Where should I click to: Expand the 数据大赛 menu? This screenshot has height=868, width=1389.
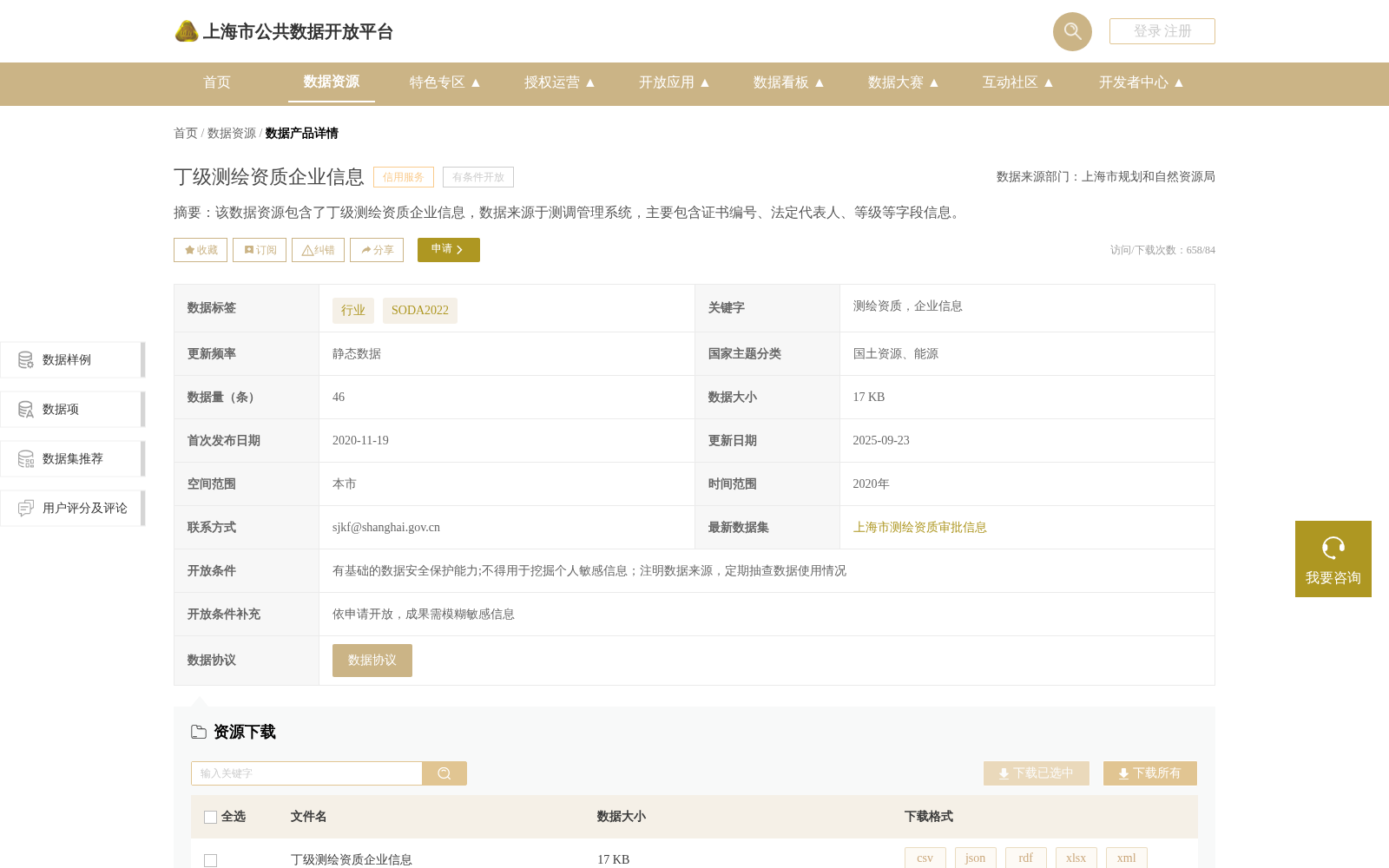[x=904, y=82]
